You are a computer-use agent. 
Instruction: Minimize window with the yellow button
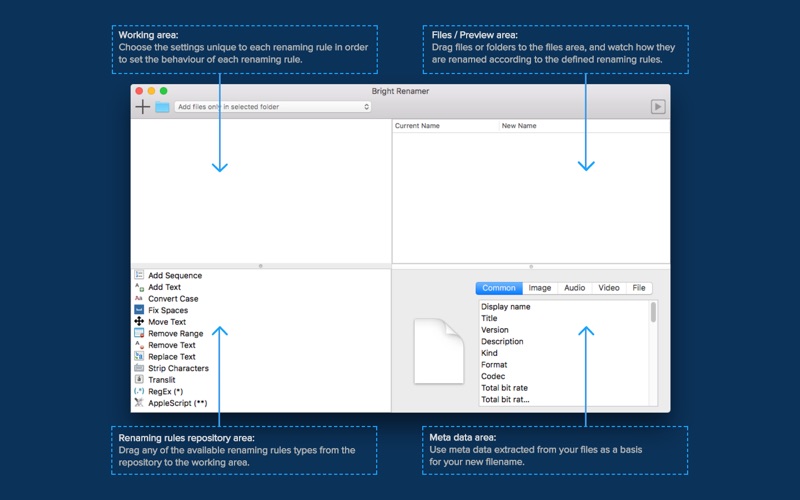point(151,91)
